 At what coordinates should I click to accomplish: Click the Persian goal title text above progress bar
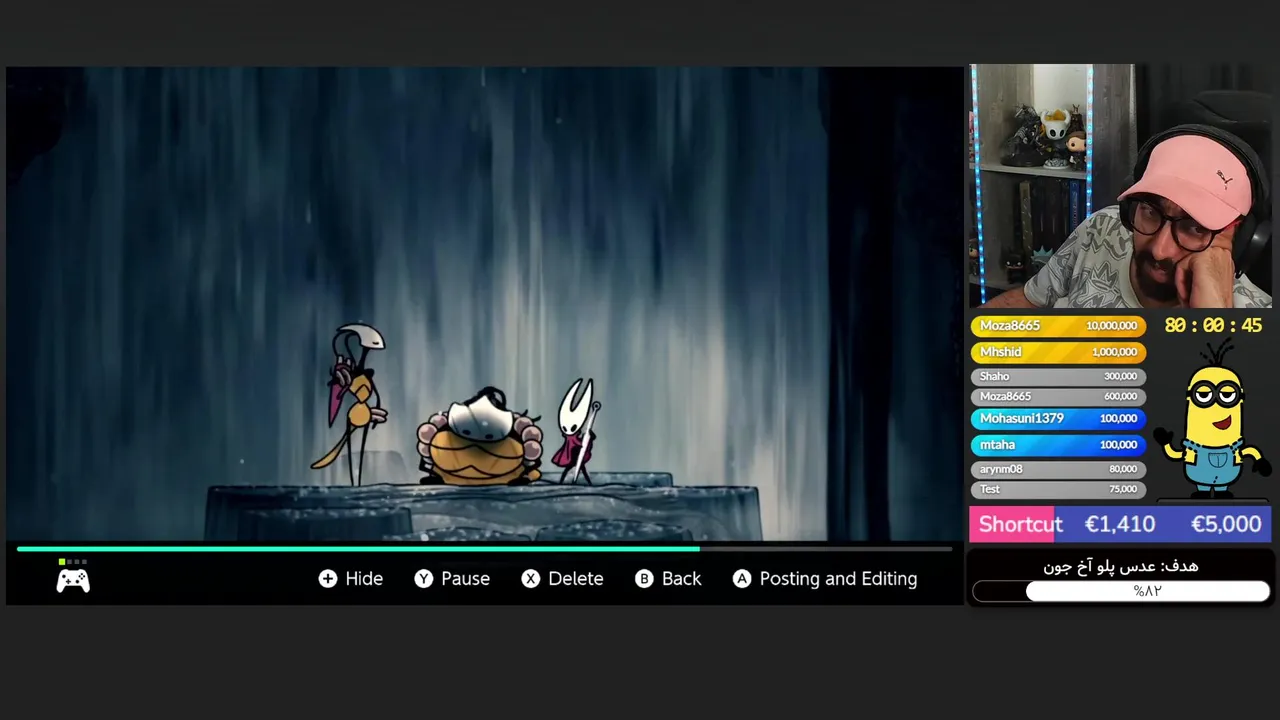[x=1121, y=566]
